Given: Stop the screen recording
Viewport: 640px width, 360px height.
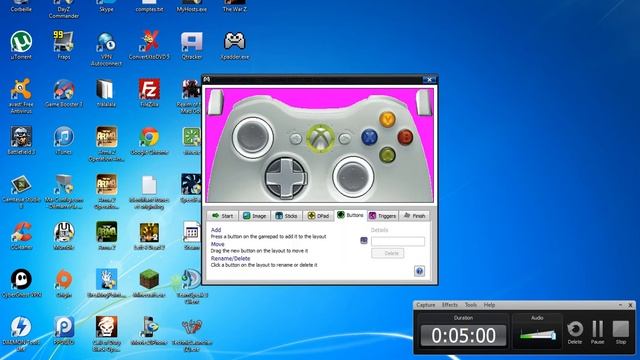Looking at the screenshot, I should [x=621, y=331].
